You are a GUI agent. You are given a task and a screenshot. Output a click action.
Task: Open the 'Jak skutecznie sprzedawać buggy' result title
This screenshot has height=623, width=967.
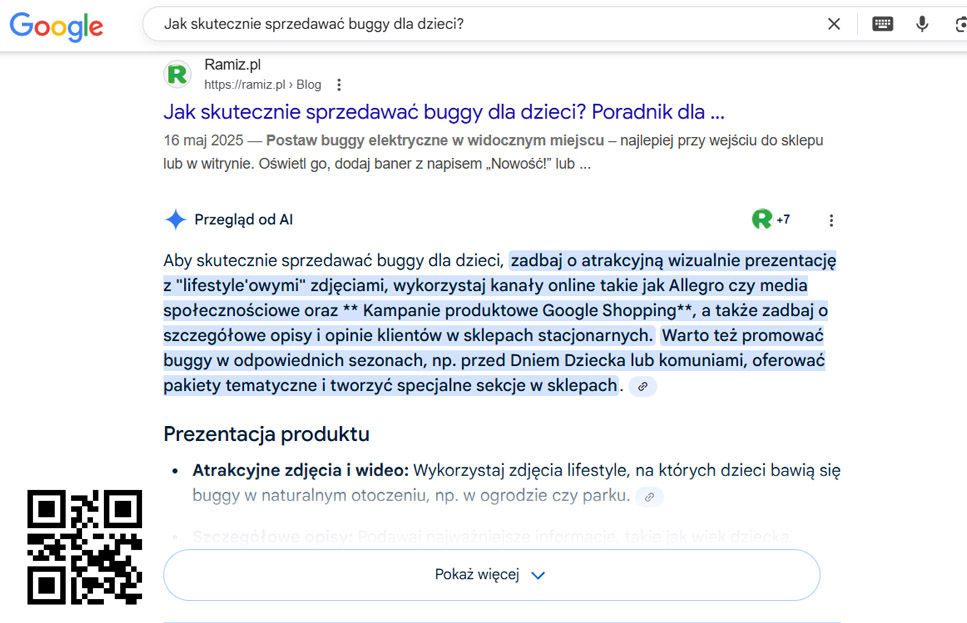443,111
